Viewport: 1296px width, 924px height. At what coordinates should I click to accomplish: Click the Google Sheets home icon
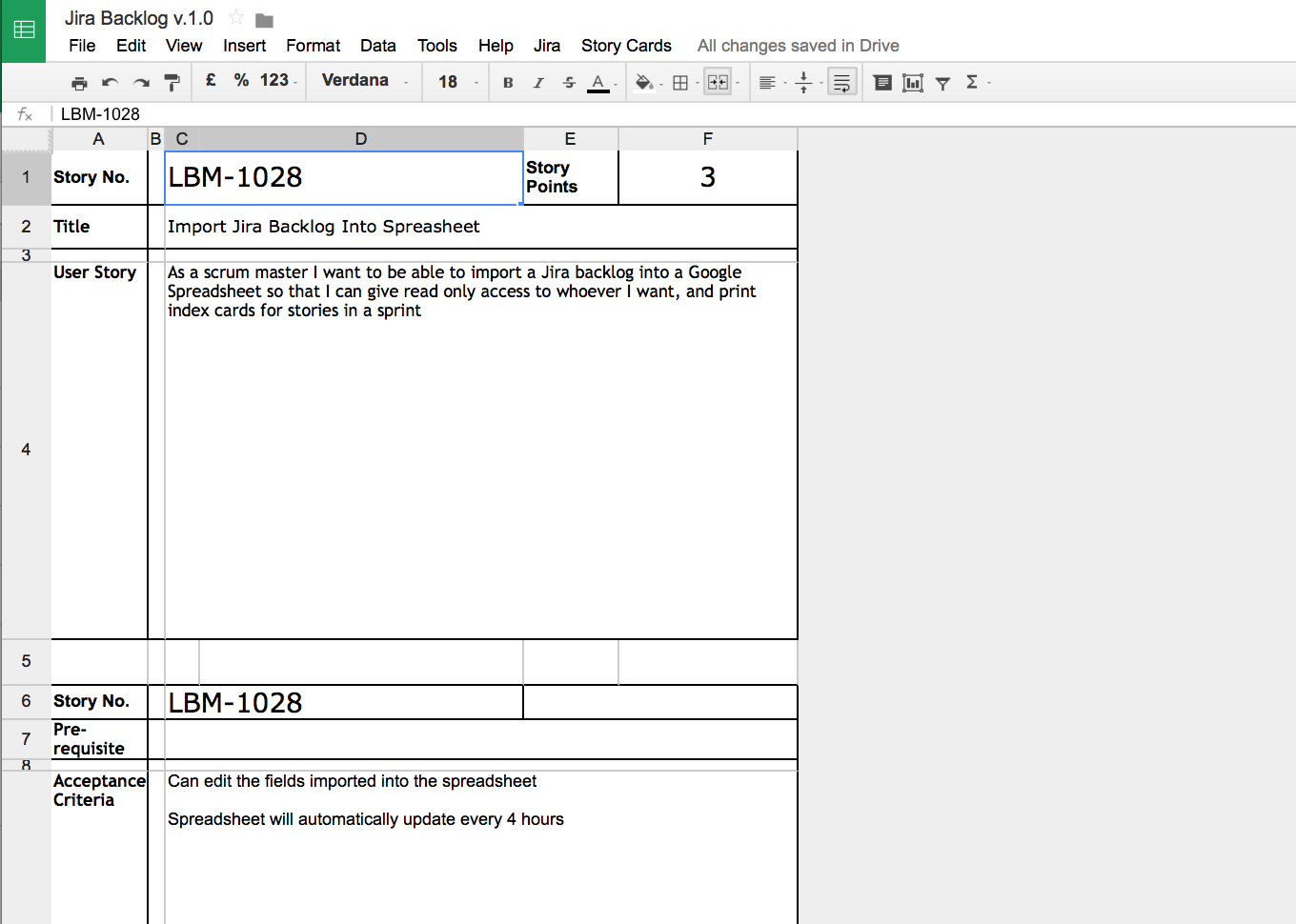24,30
